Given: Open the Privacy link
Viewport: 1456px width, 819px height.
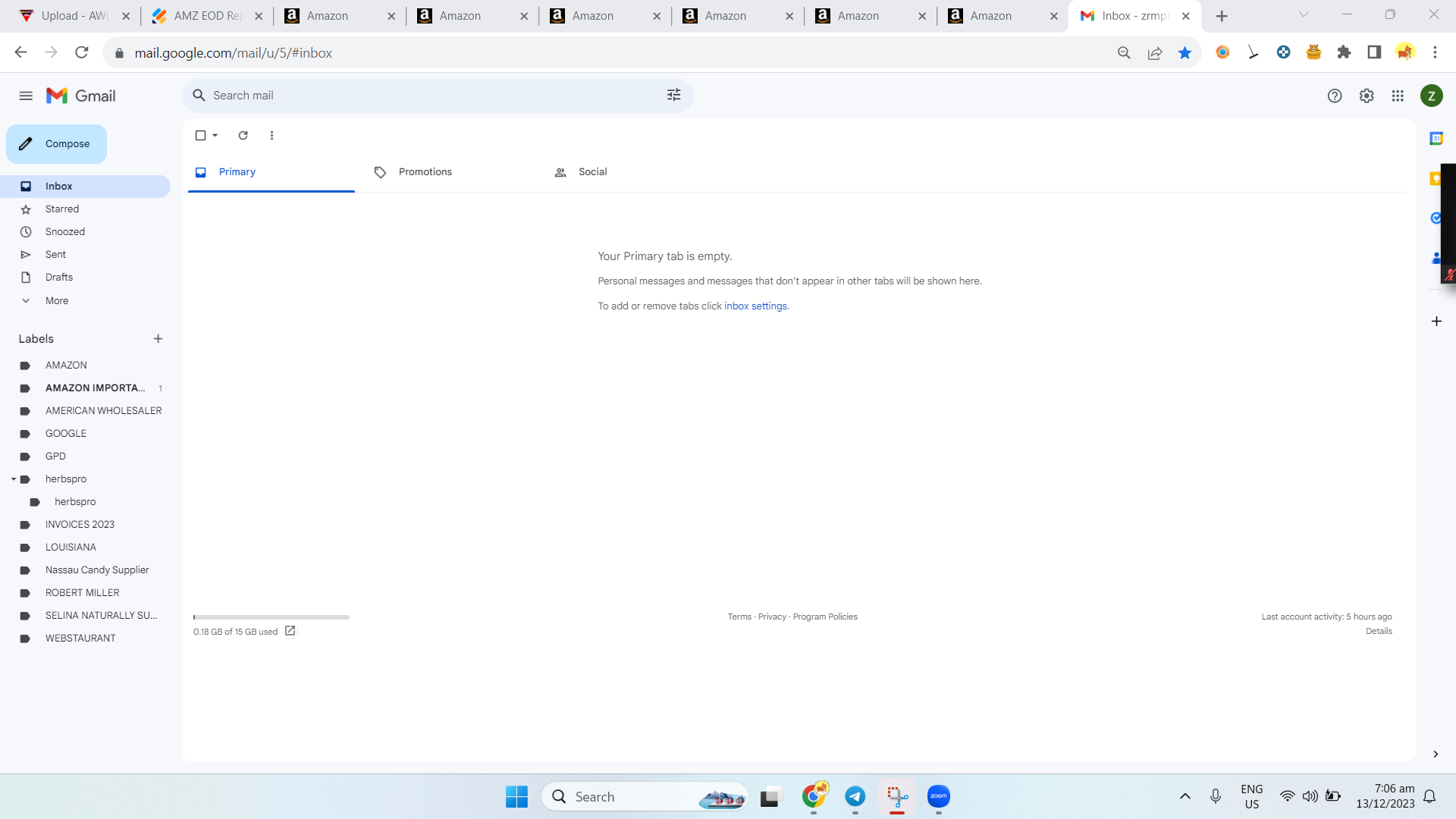Looking at the screenshot, I should point(772,617).
